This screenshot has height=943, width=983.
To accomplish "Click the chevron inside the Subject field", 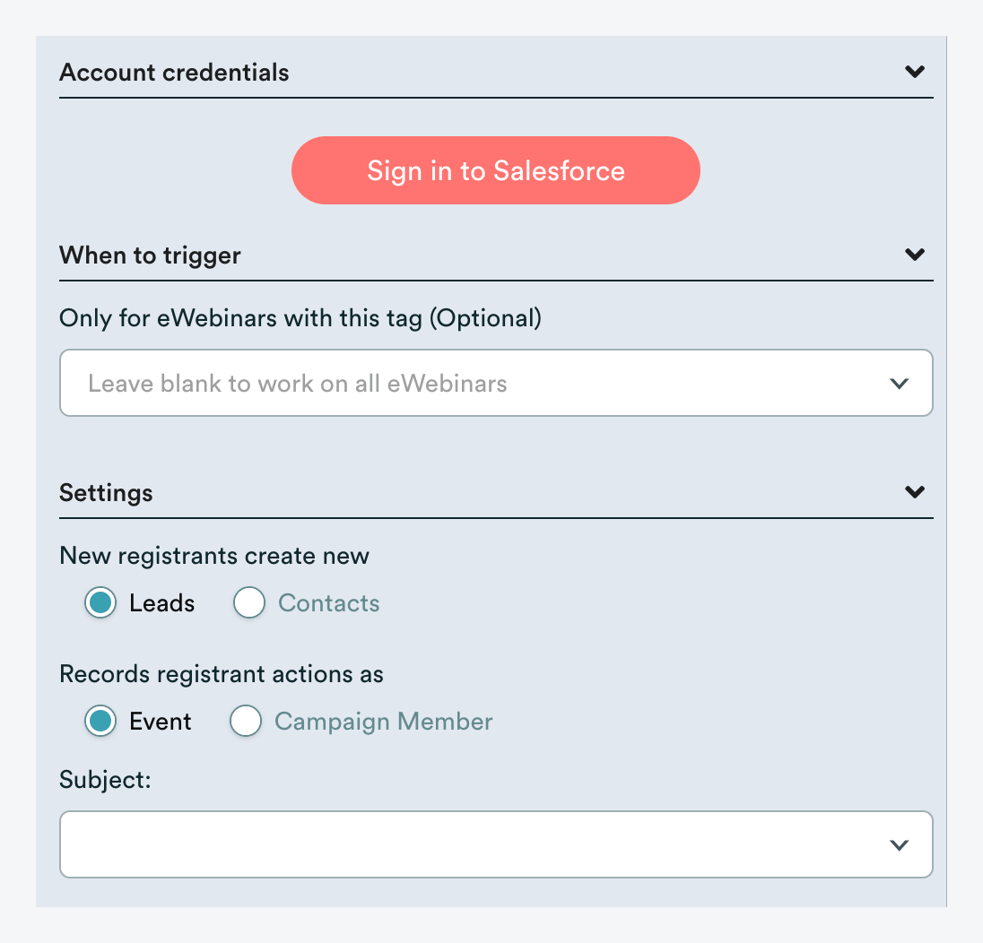I will tap(898, 844).
